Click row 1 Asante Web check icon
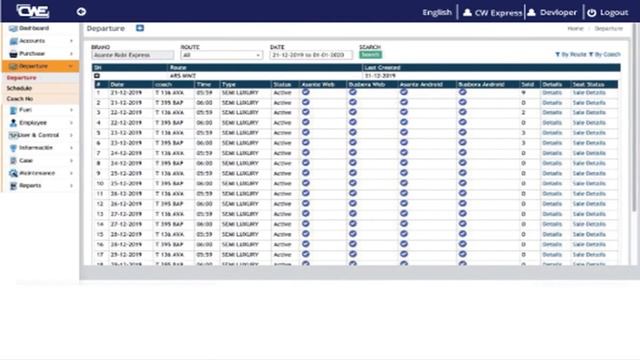This screenshot has height=360, width=640. point(306,92)
